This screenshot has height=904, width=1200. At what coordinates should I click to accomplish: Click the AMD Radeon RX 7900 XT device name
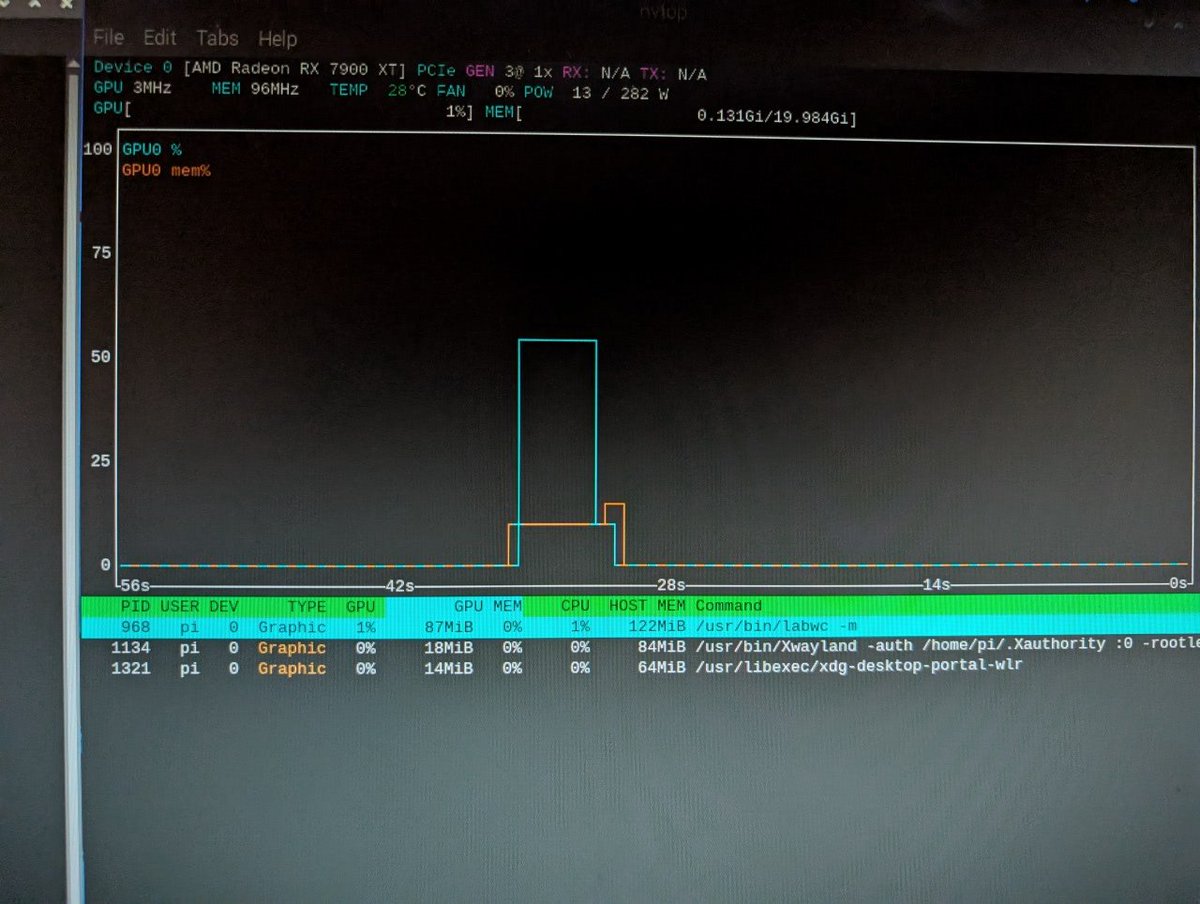(x=296, y=68)
